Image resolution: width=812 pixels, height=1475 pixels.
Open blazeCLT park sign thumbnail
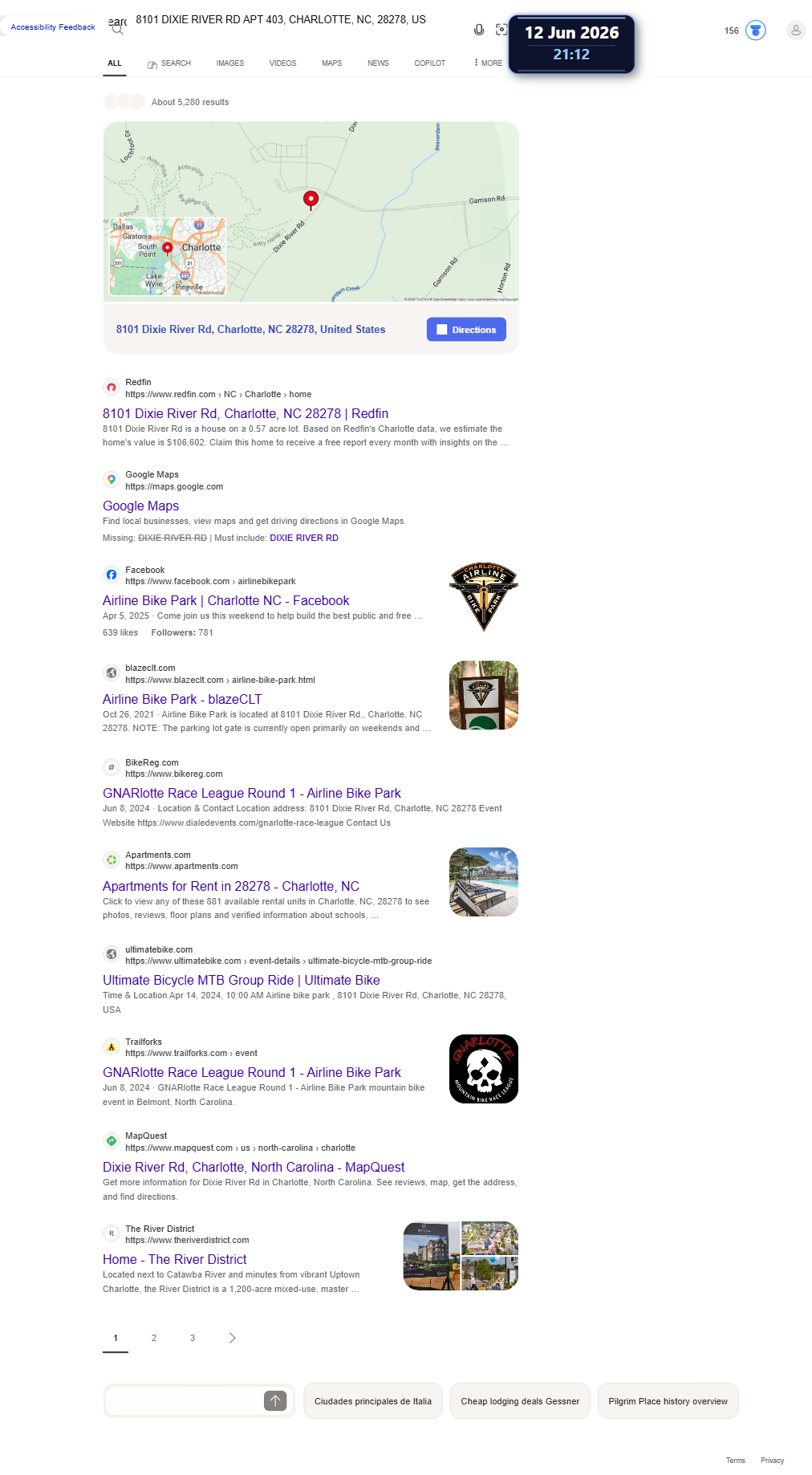pos(484,695)
